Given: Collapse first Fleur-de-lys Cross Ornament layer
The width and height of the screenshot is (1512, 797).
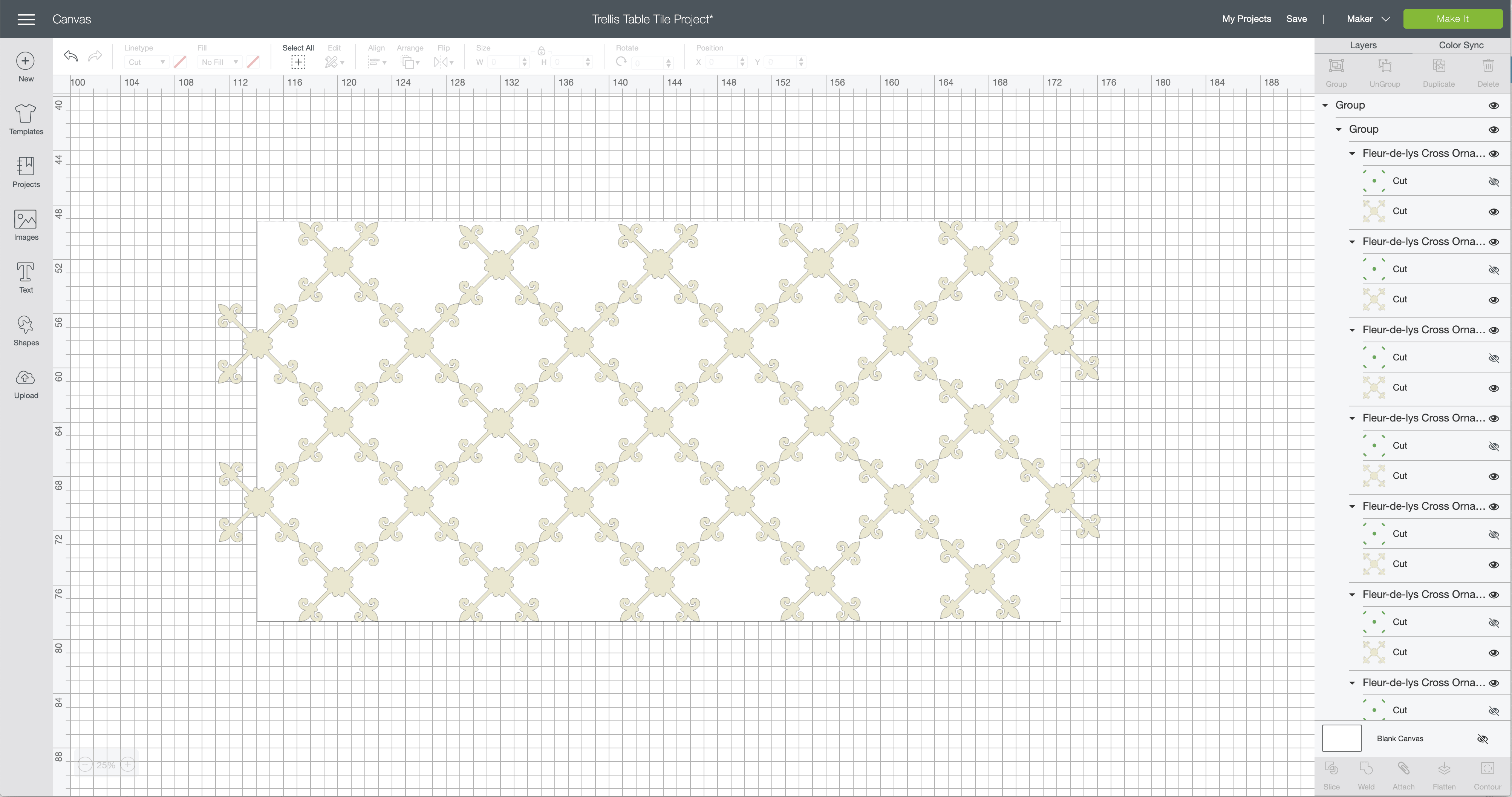Looking at the screenshot, I should pyautogui.click(x=1352, y=154).
